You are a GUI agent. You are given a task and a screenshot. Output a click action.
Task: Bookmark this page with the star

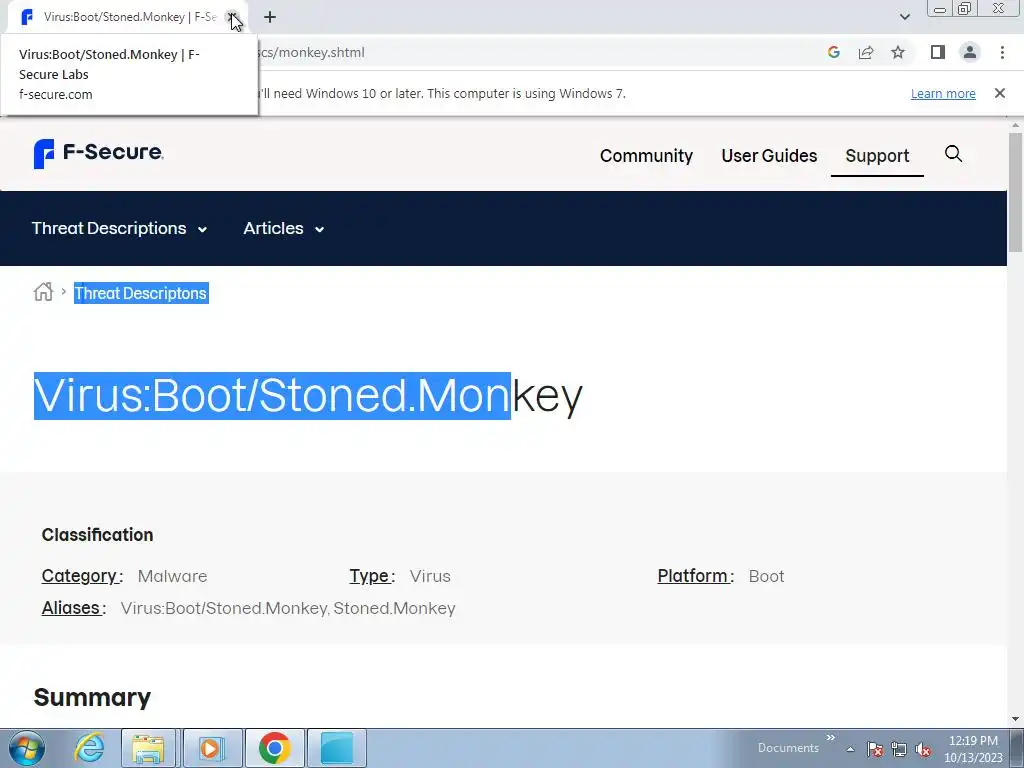[x=898, y=52]
